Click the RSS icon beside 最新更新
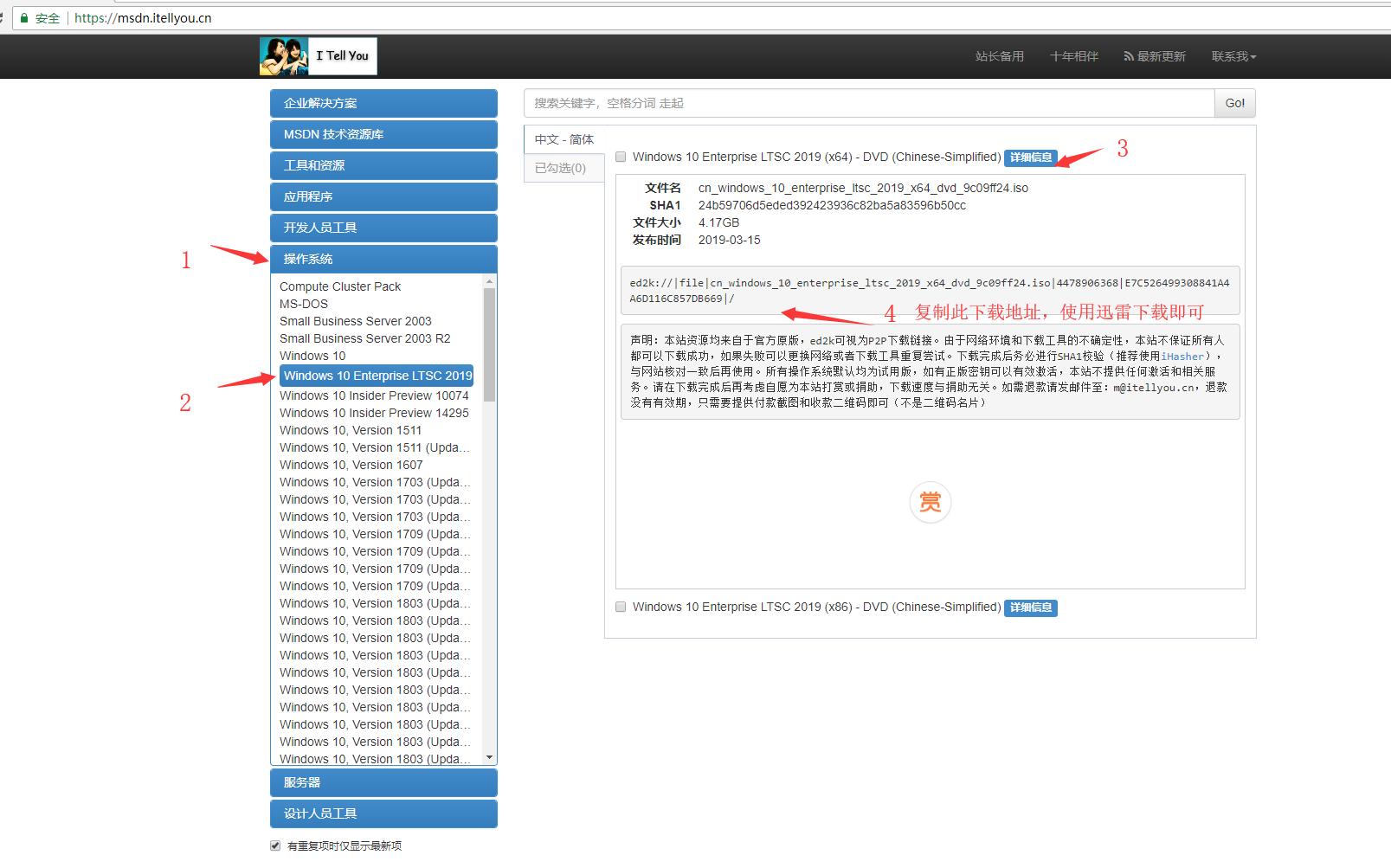Screen dimensions: 1391x868 coord(1127,55)
